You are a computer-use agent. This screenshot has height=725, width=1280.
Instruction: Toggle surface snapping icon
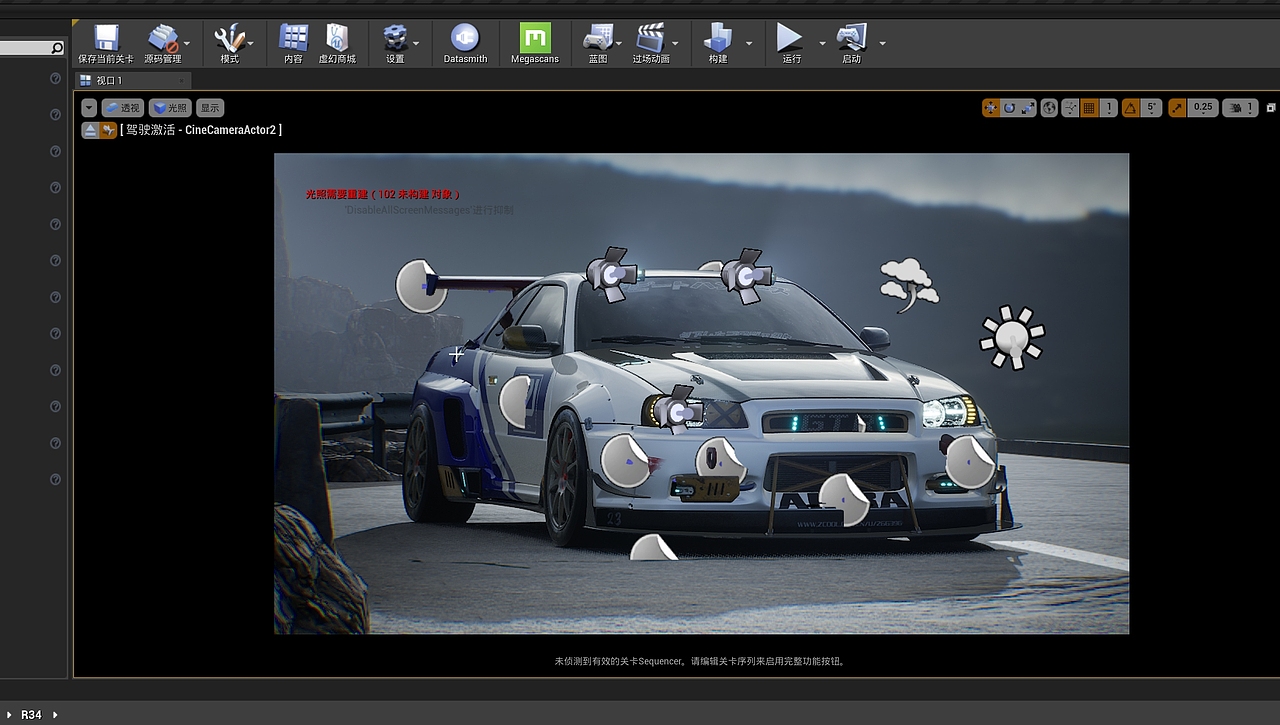point(1071,108)
